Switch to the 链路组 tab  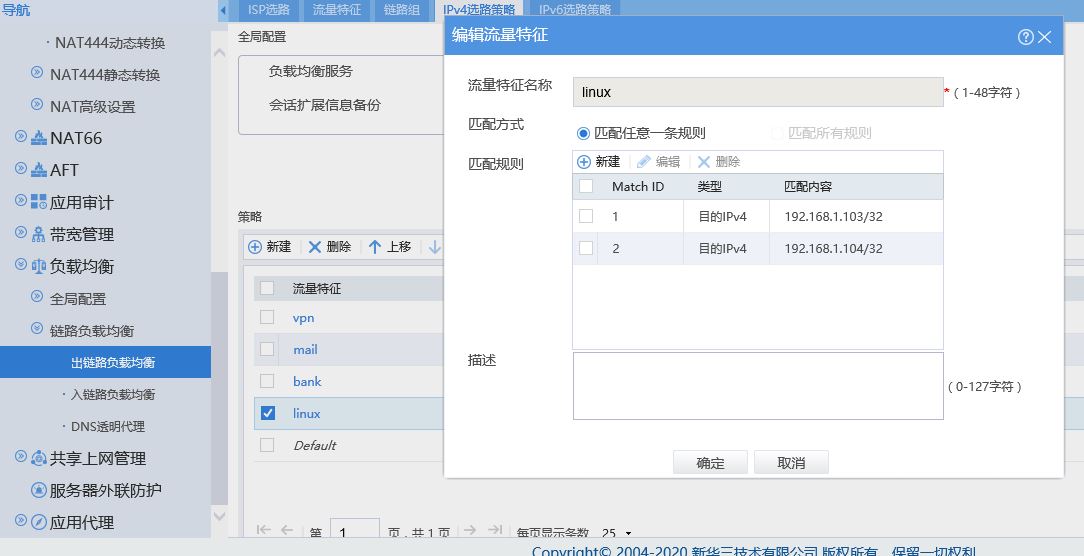coord(402,10)
